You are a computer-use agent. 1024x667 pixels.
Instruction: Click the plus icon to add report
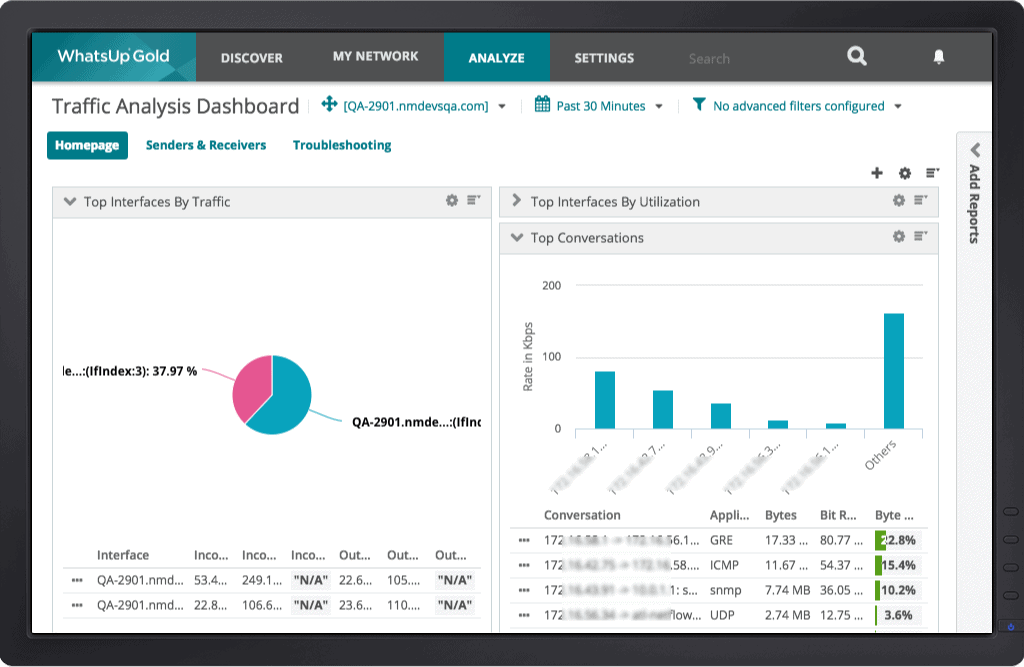point(877,173)
